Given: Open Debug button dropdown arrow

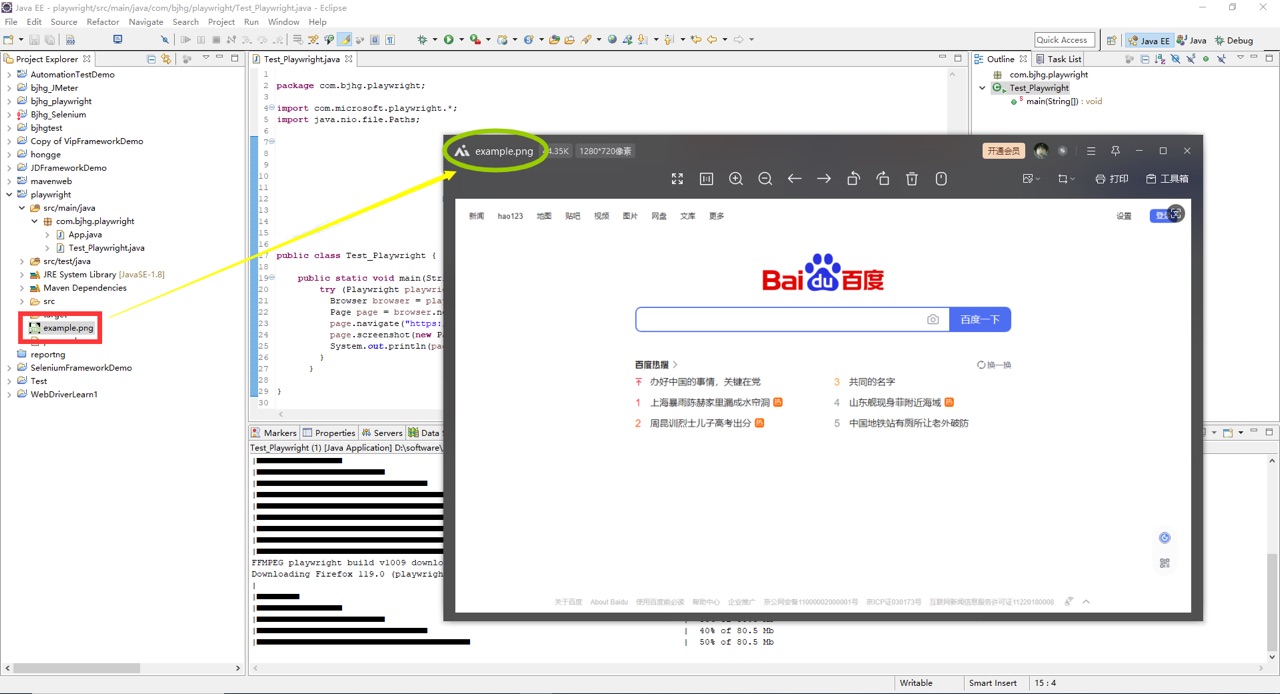Looking at the screenshot, I should pyautogui.click(x=435, y=40).
